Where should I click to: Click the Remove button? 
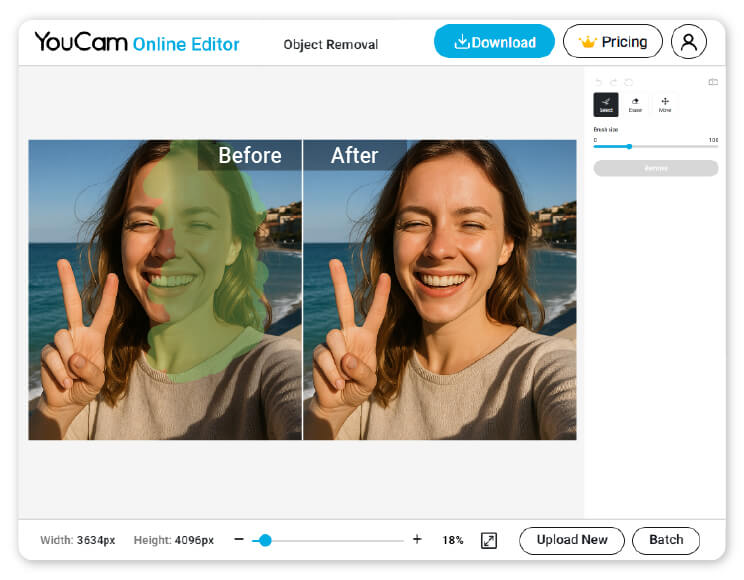656,168
